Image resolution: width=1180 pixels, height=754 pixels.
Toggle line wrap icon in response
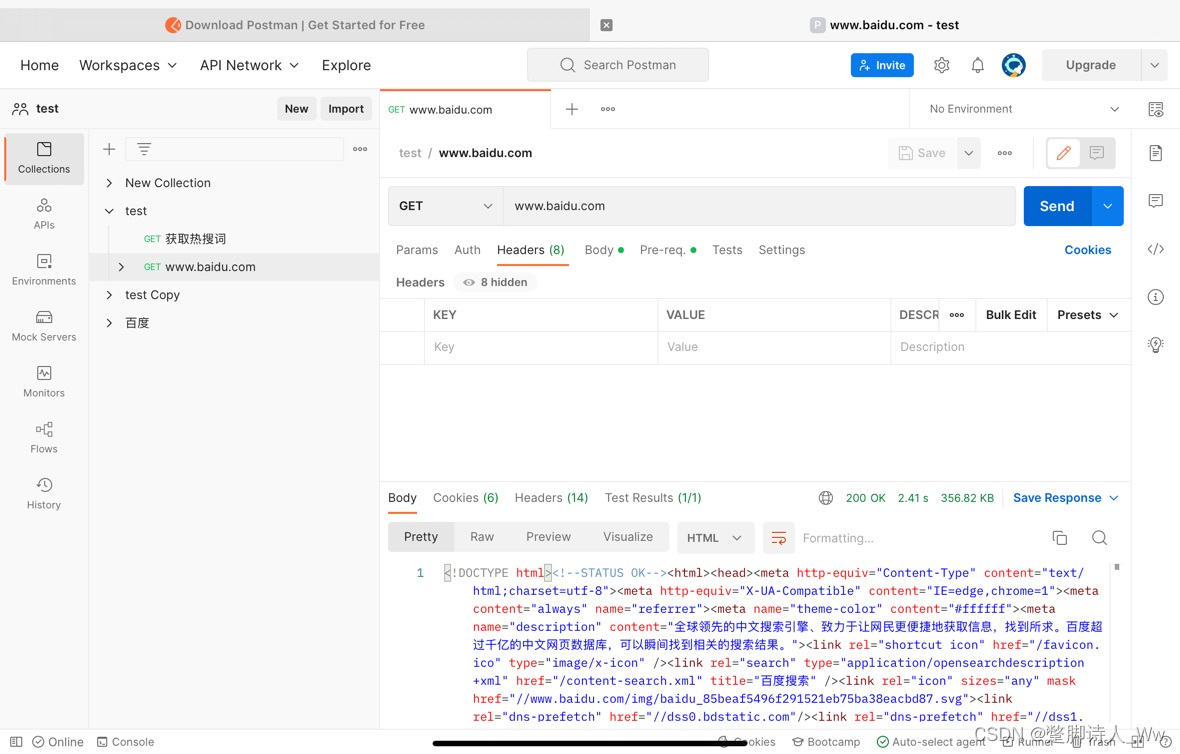(x=779, y=538)
